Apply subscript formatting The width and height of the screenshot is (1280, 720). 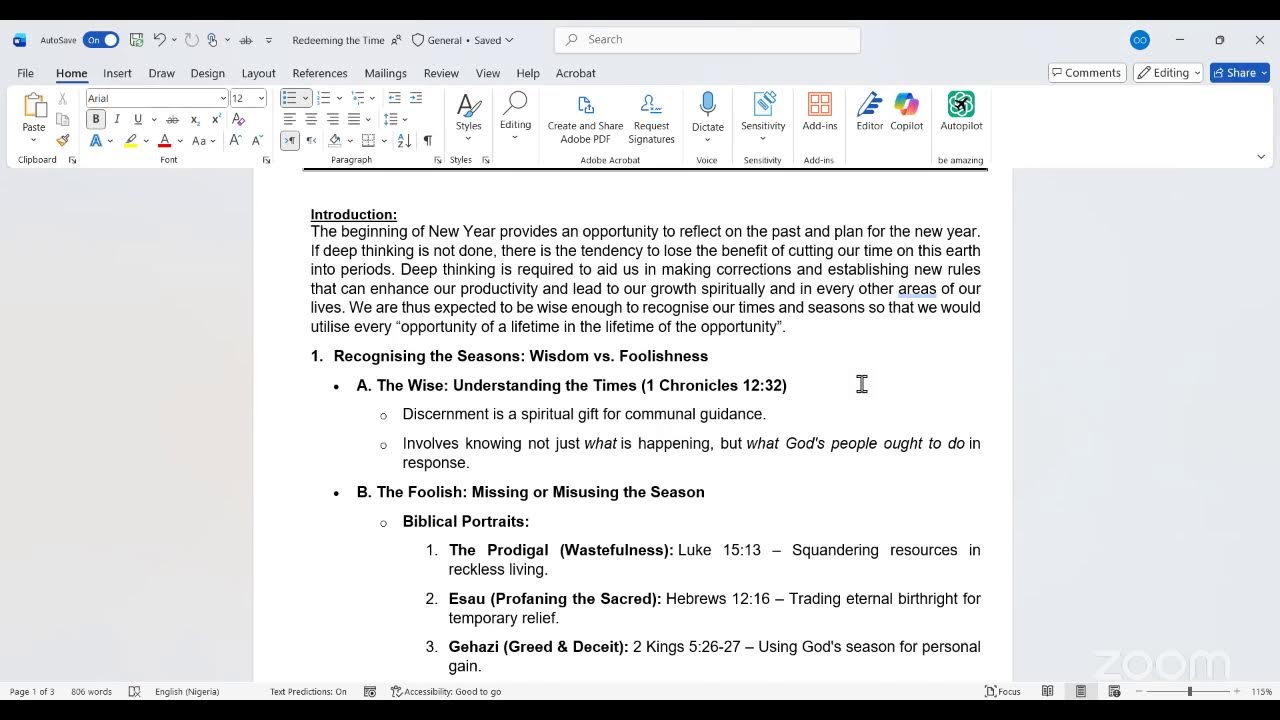(x=195, y=119)
